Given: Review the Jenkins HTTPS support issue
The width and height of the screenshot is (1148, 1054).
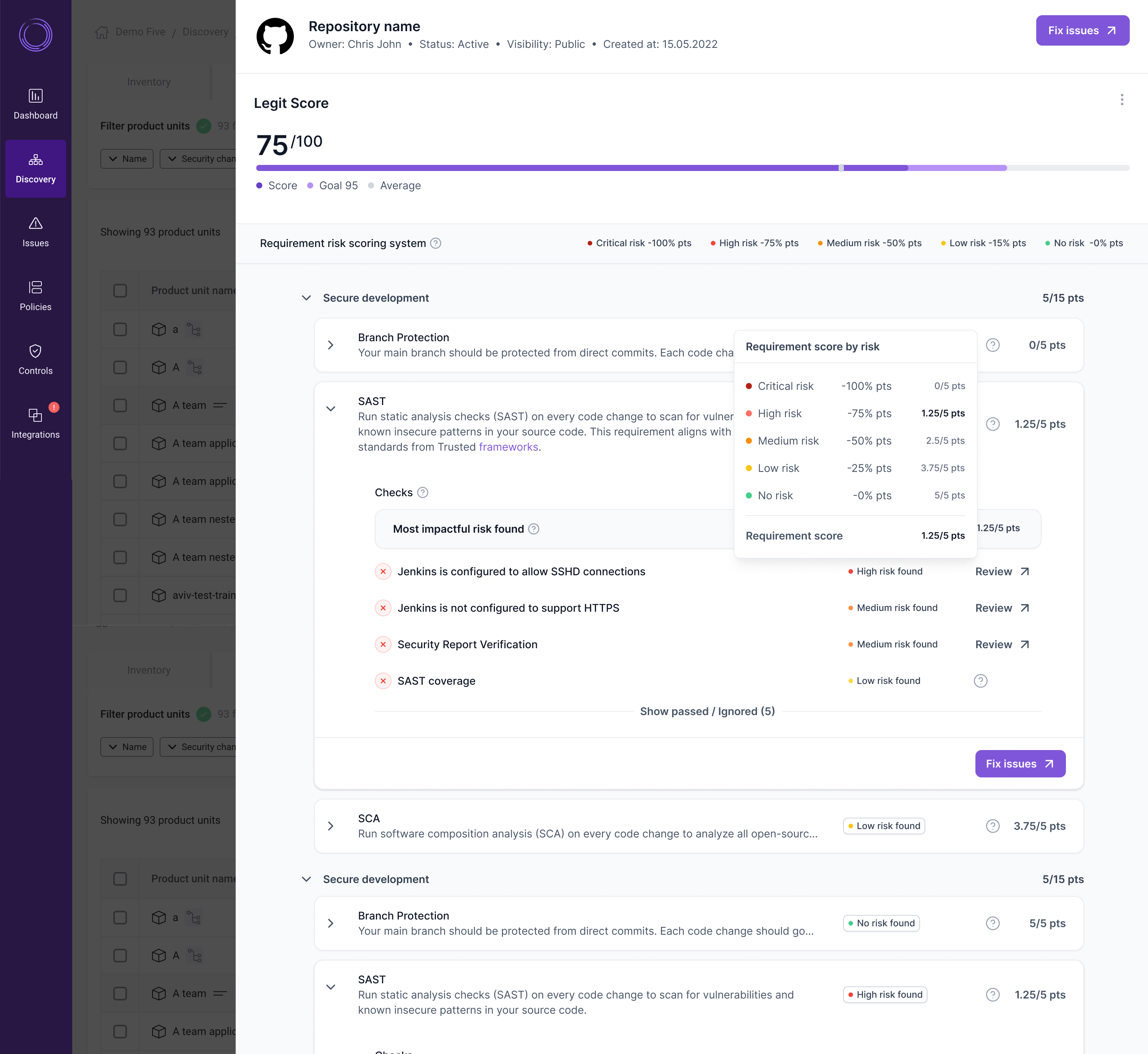Looking at the screenshot, I should pyautogui.click(x=1002, y=608).
